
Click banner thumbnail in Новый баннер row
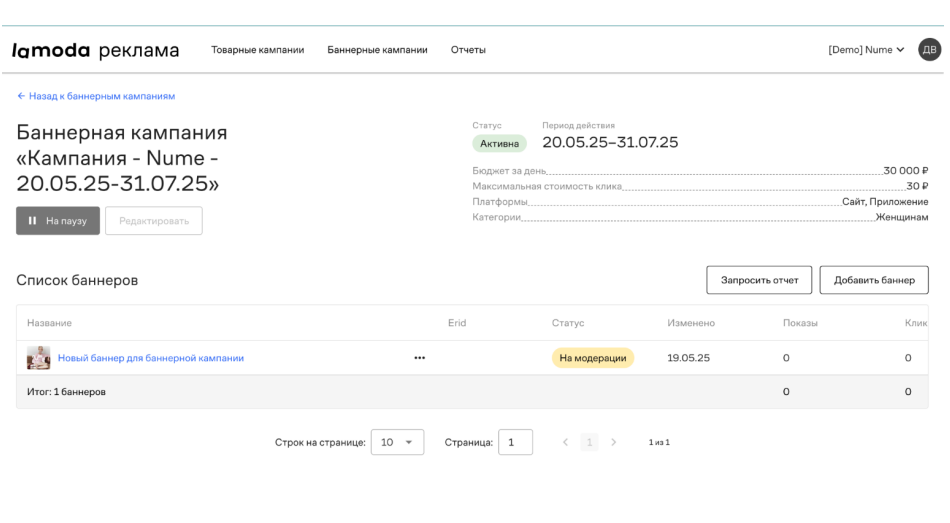38,358
